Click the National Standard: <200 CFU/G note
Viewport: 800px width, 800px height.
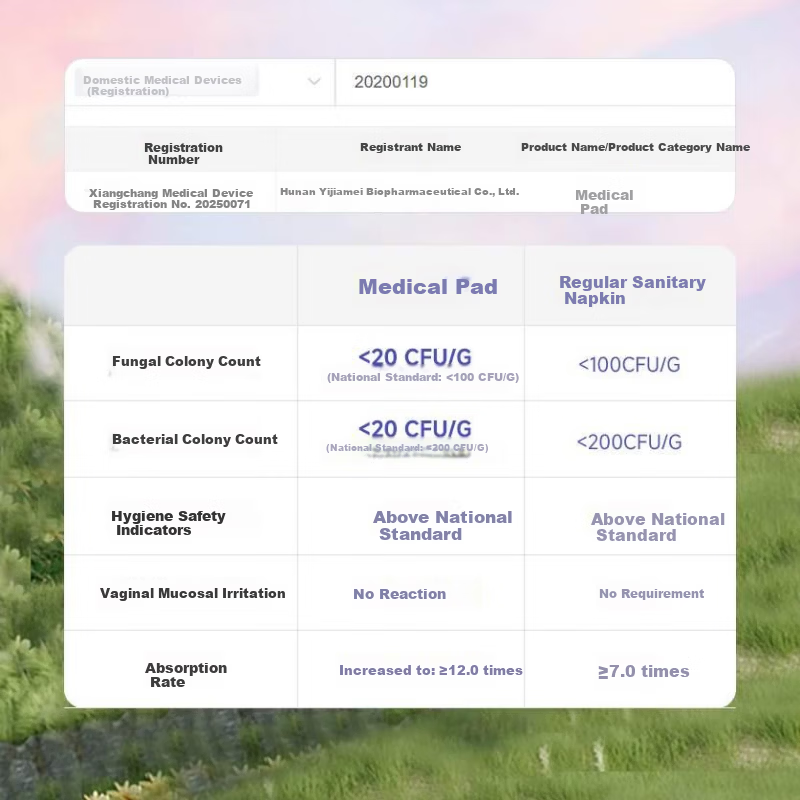[x=407, y=447]
